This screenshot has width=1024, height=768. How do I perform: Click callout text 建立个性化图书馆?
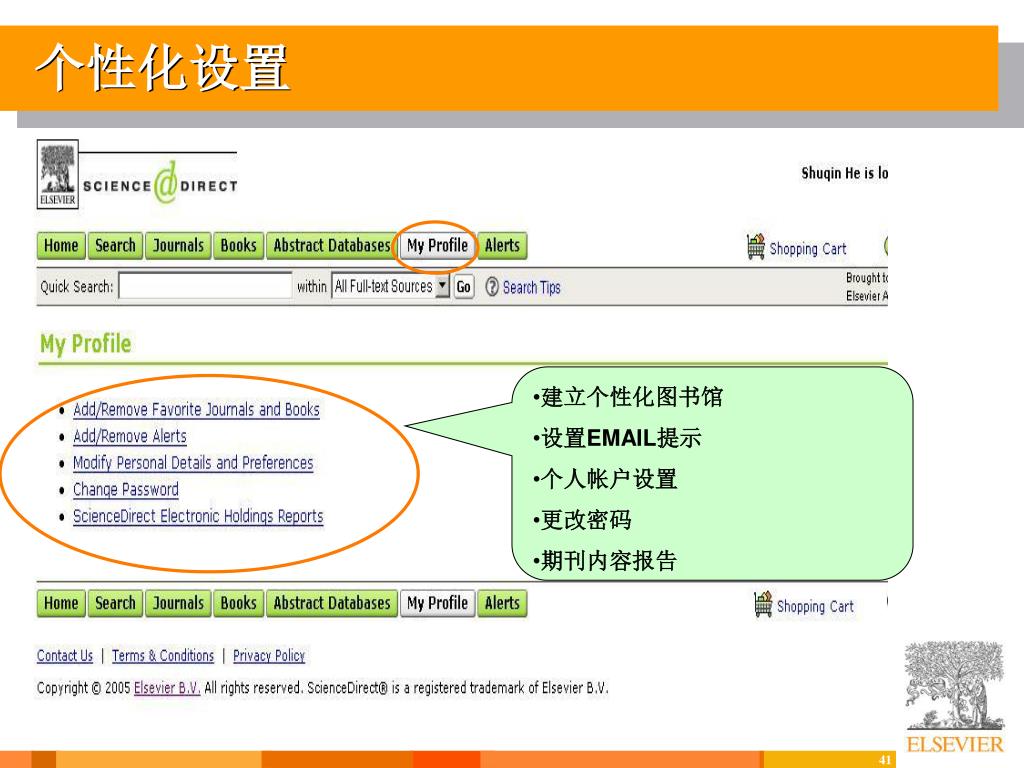tap(632, 397)
